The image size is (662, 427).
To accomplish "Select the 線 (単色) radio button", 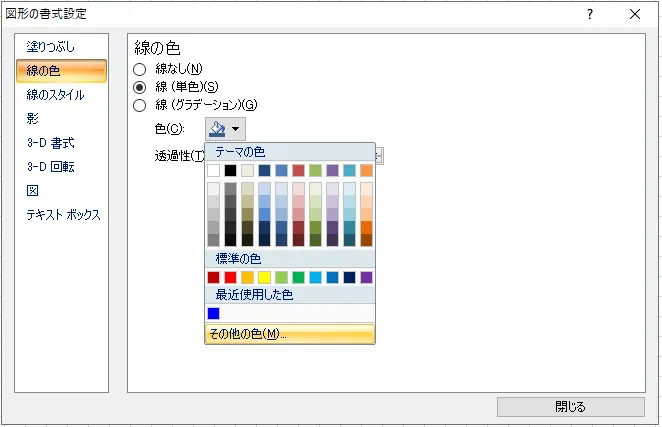I will (140, 87).
